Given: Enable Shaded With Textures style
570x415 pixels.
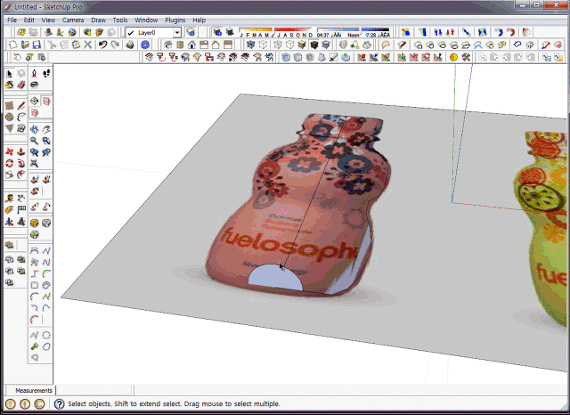Looking at the screenshot, I should point(314,45).
